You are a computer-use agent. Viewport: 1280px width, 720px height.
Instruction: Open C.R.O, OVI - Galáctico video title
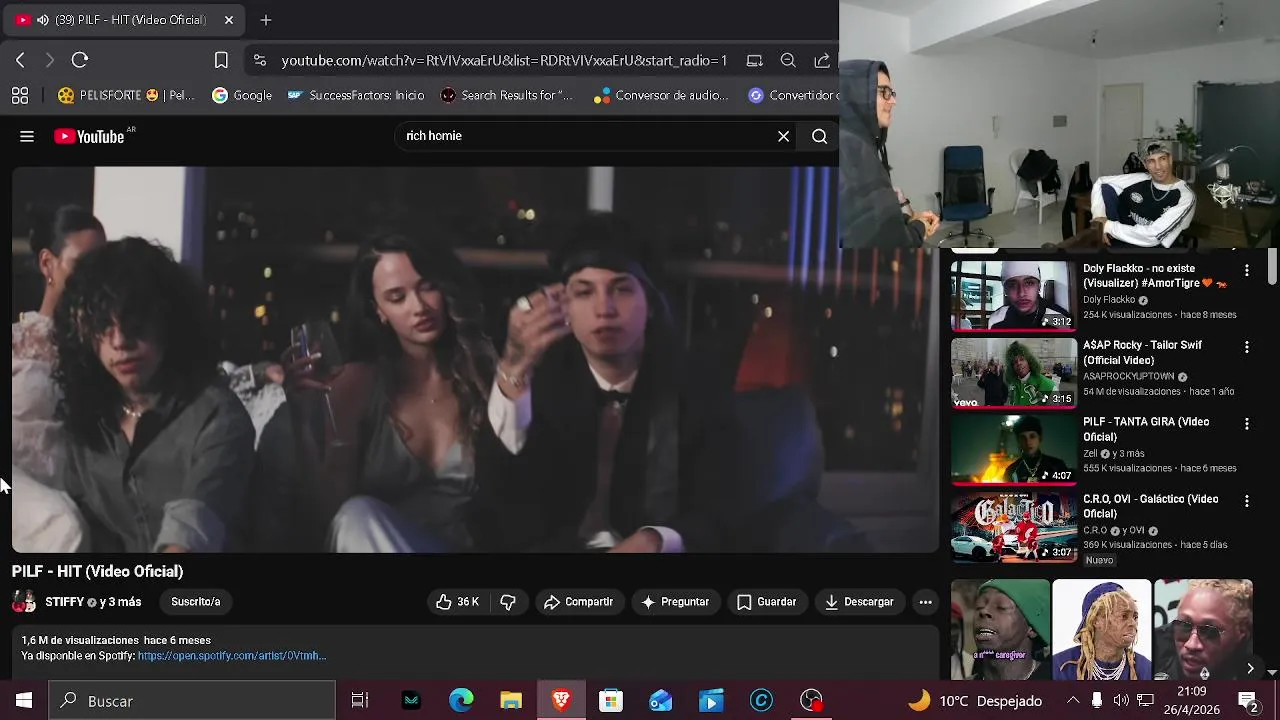[x=1150, y=506]
